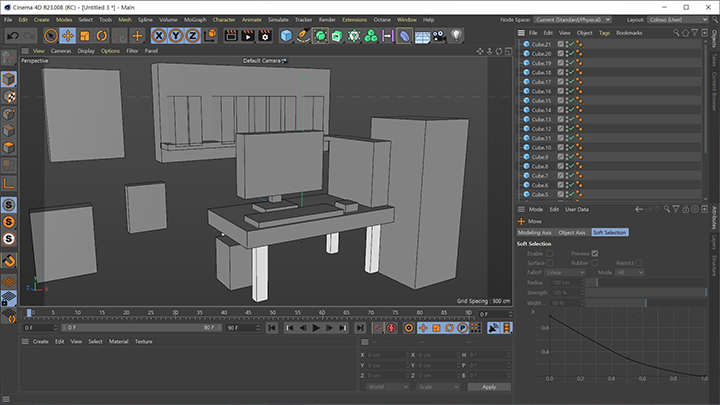Go to the end of animation
The height and width of the screenshot is (405, 720).
[x=360, y=328]
